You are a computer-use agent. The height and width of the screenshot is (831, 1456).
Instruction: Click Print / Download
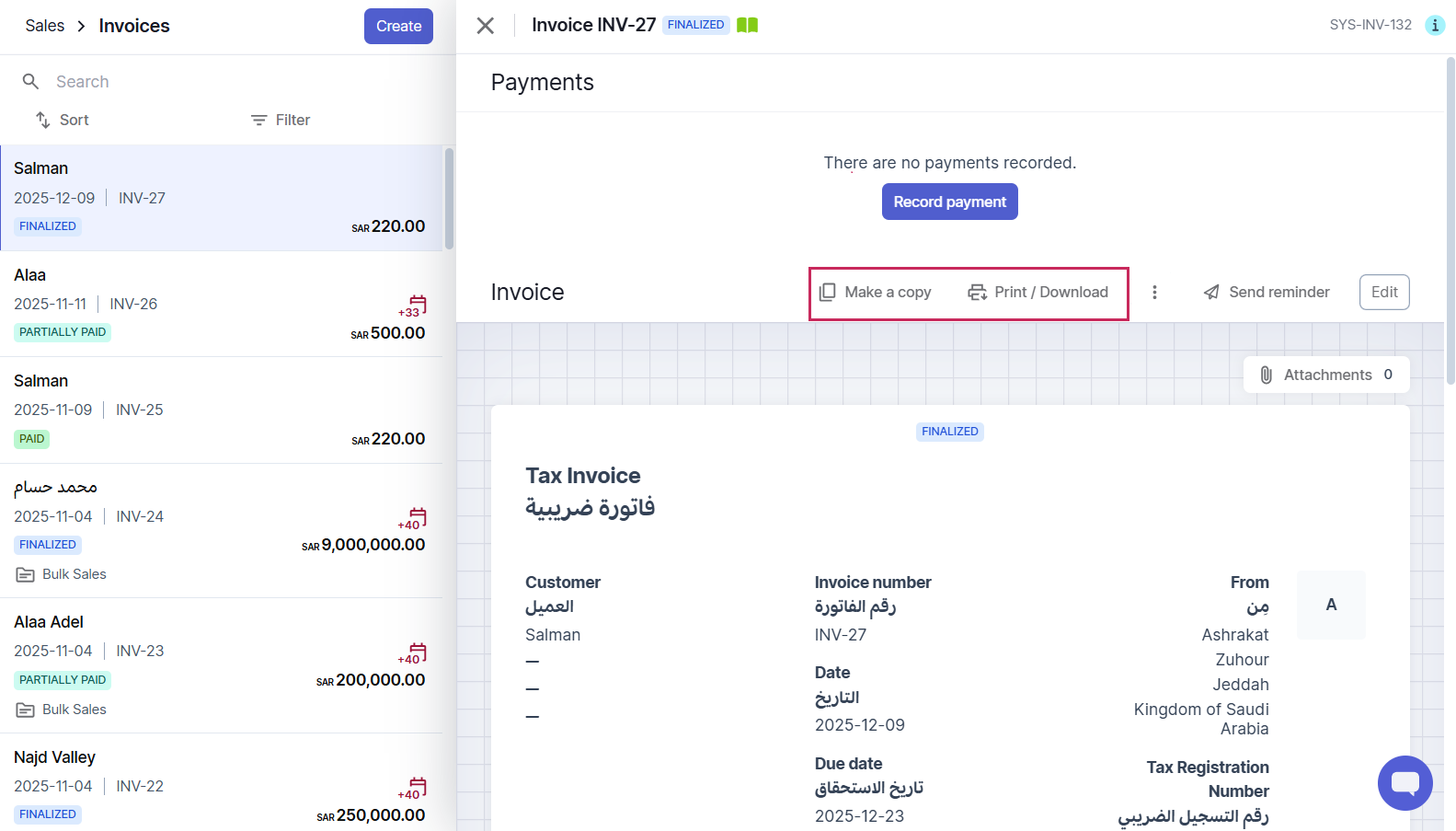[1038, 293]
